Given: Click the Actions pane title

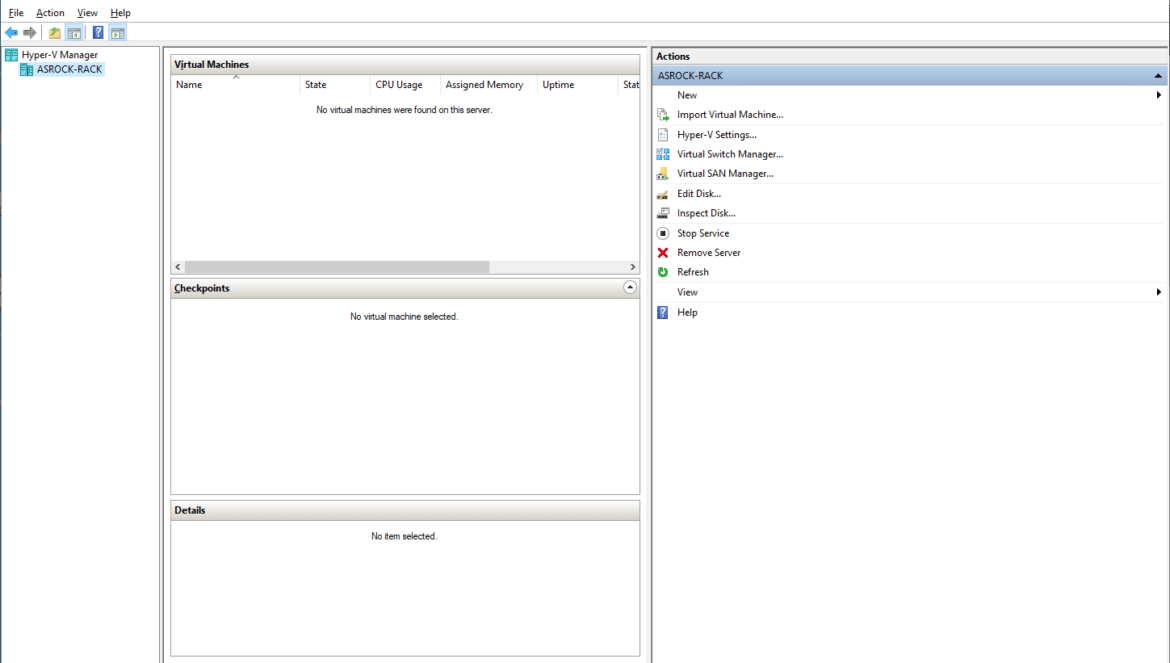Looking at the screenshot, I should pyautogui.click(x=673, y=57).
